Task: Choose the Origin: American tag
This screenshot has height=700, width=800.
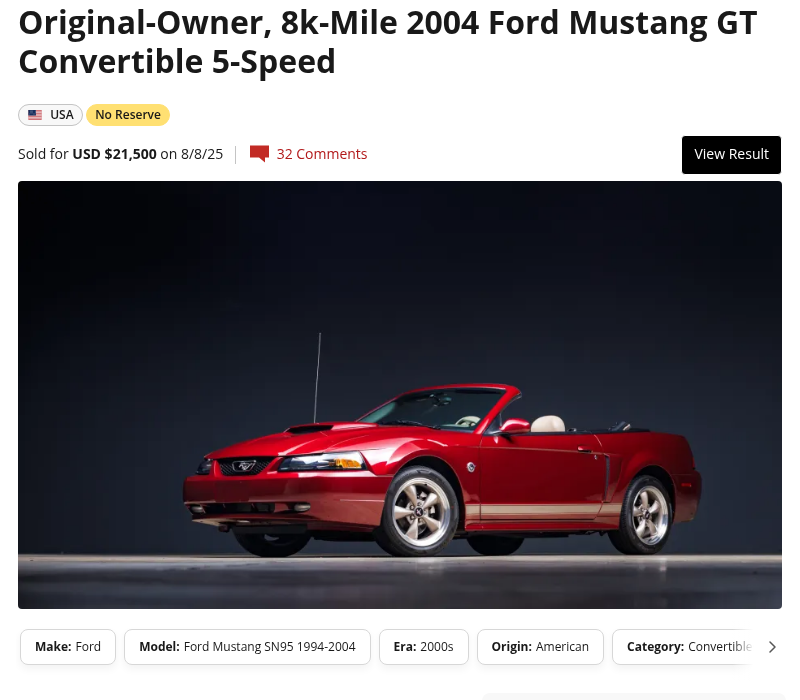Action: coord(540,647)
